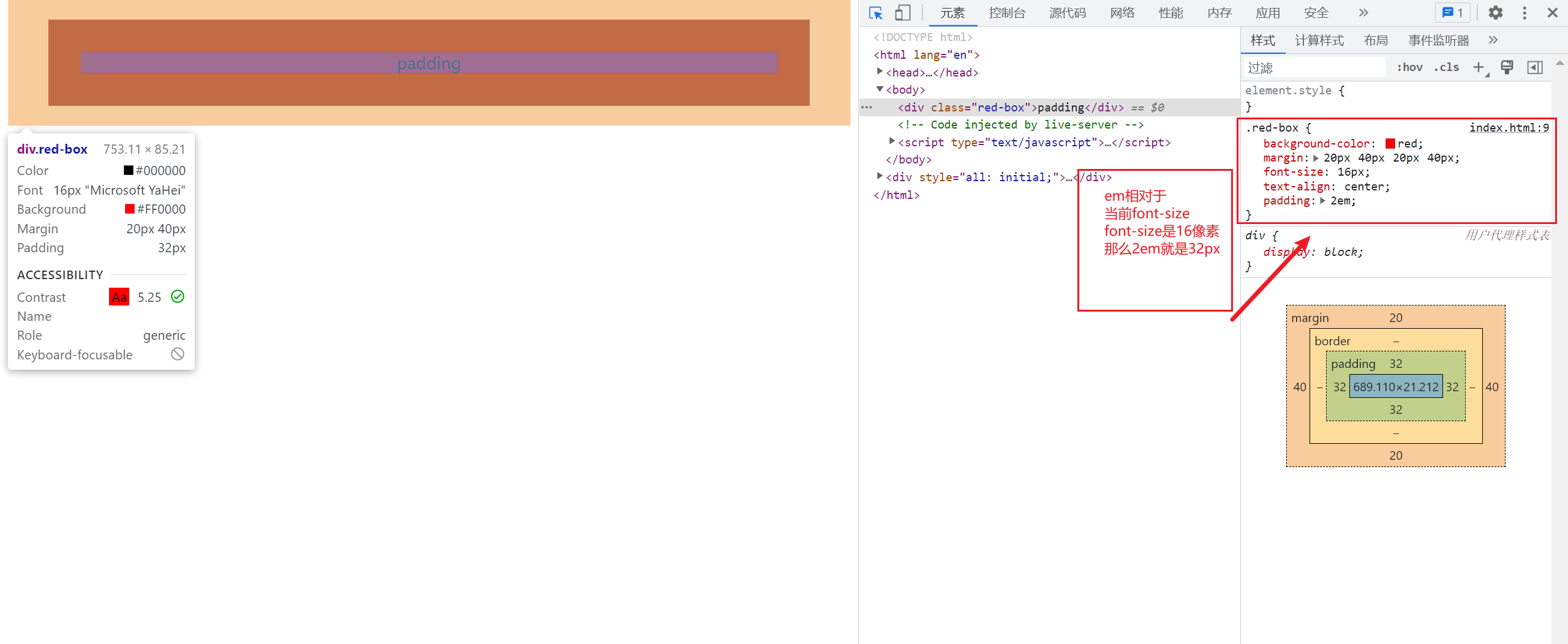Show more DevTools tabs via double chevron
The image size is (1568, 644).
(1363, 13)
